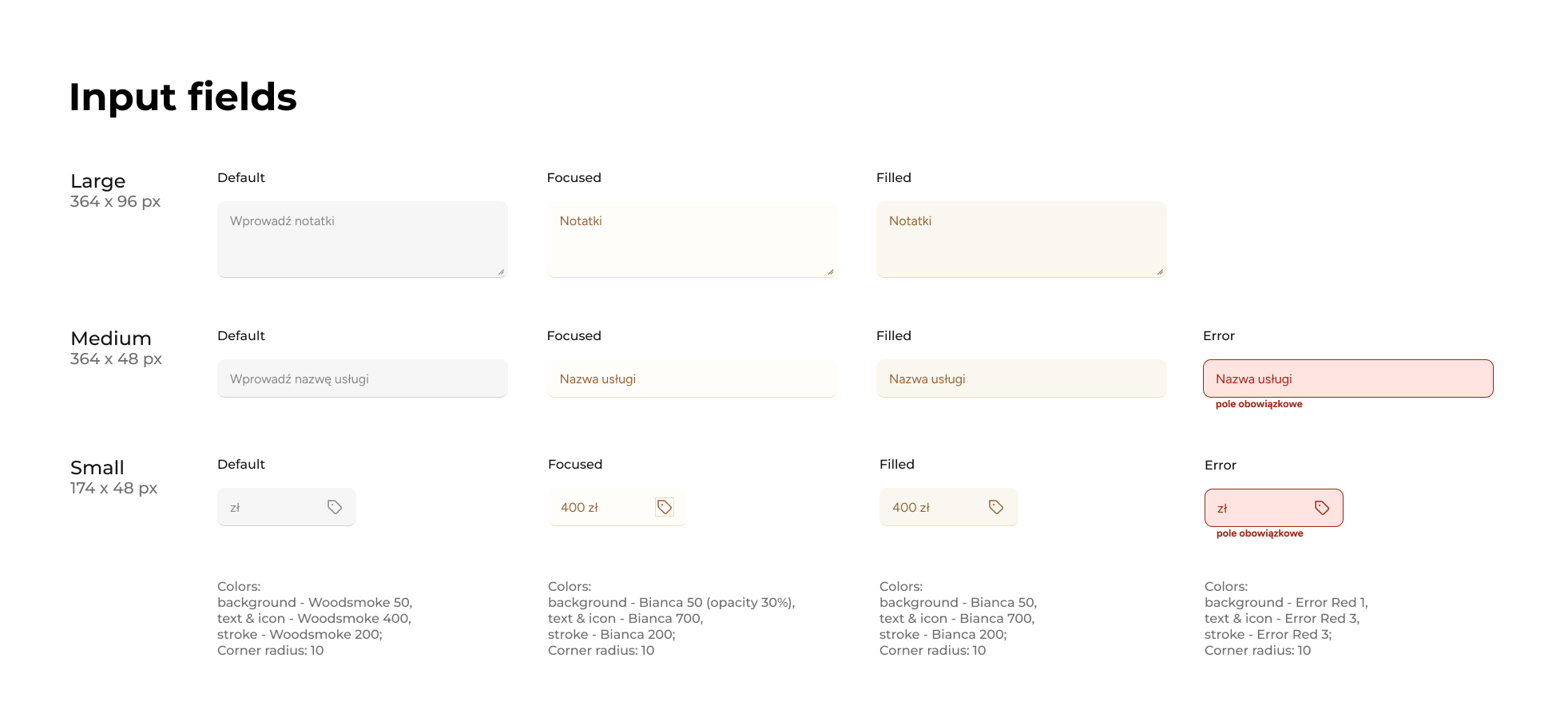The height and width of the screenshot is (725, 1568).
Task: Click resize handle of Large Default textarea
Action: [x=501, y=271]
